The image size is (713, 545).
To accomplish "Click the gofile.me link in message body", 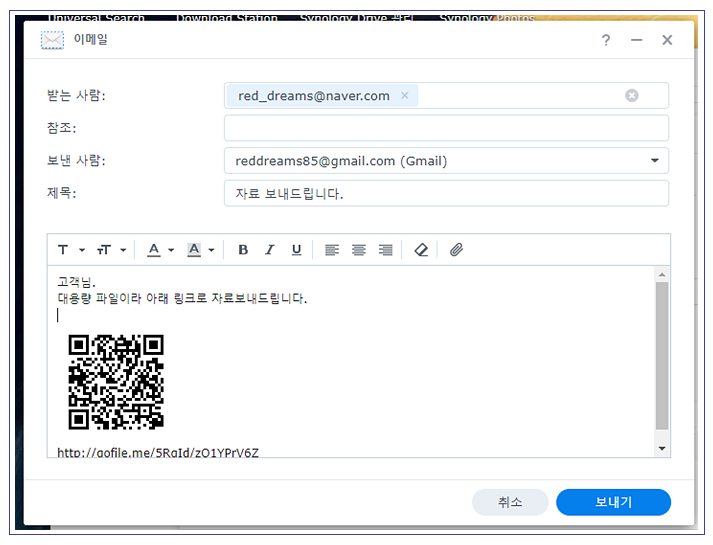I will (158, 452).
